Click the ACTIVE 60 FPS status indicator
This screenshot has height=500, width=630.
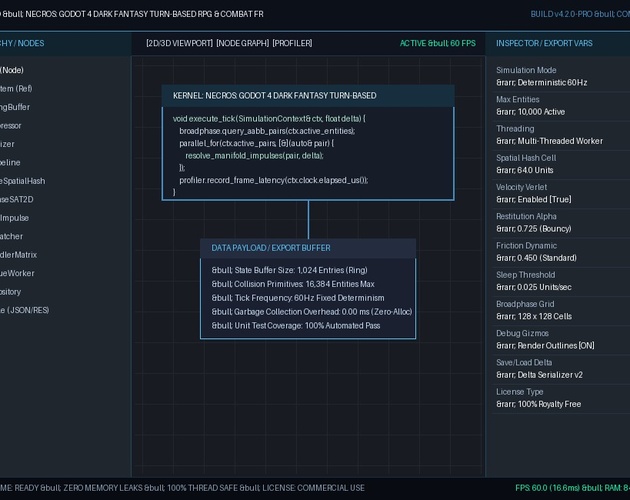tap(438, 43)
